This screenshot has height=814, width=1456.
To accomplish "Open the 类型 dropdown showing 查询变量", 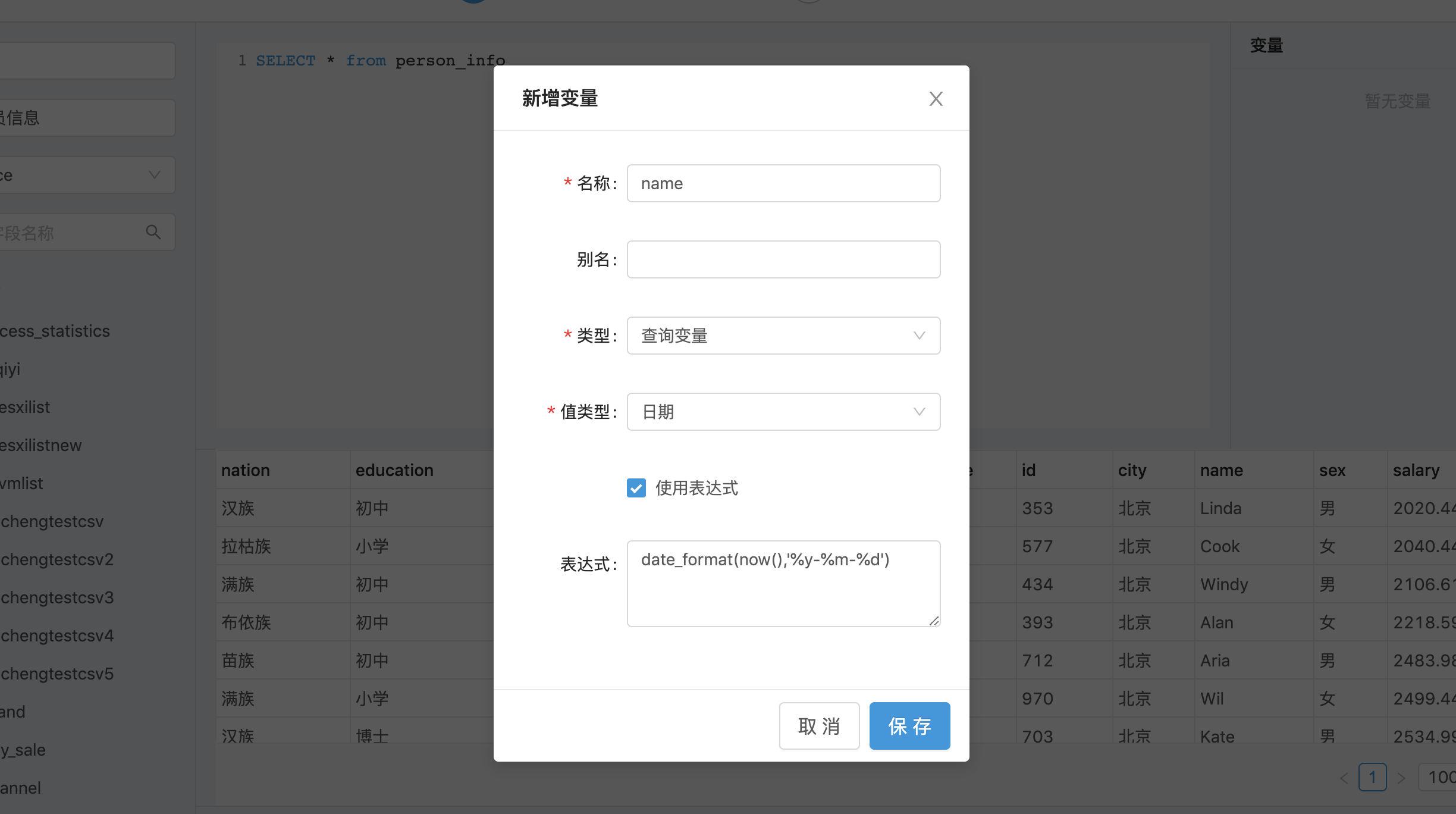I will (783, 336).
